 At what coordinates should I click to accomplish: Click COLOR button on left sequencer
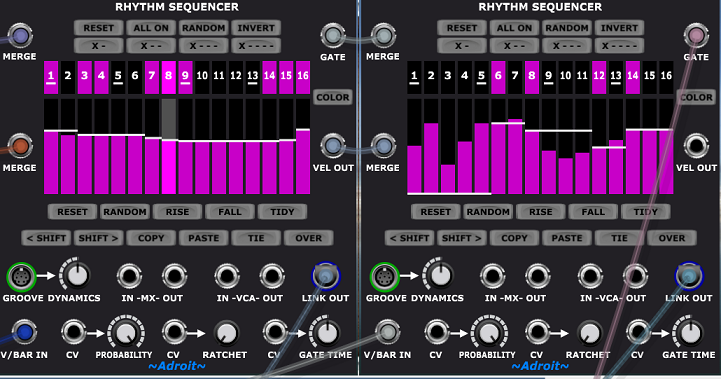[x=333, y=98]
